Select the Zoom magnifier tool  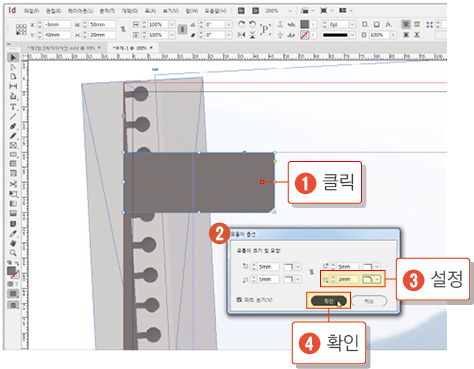coord(13,253)
